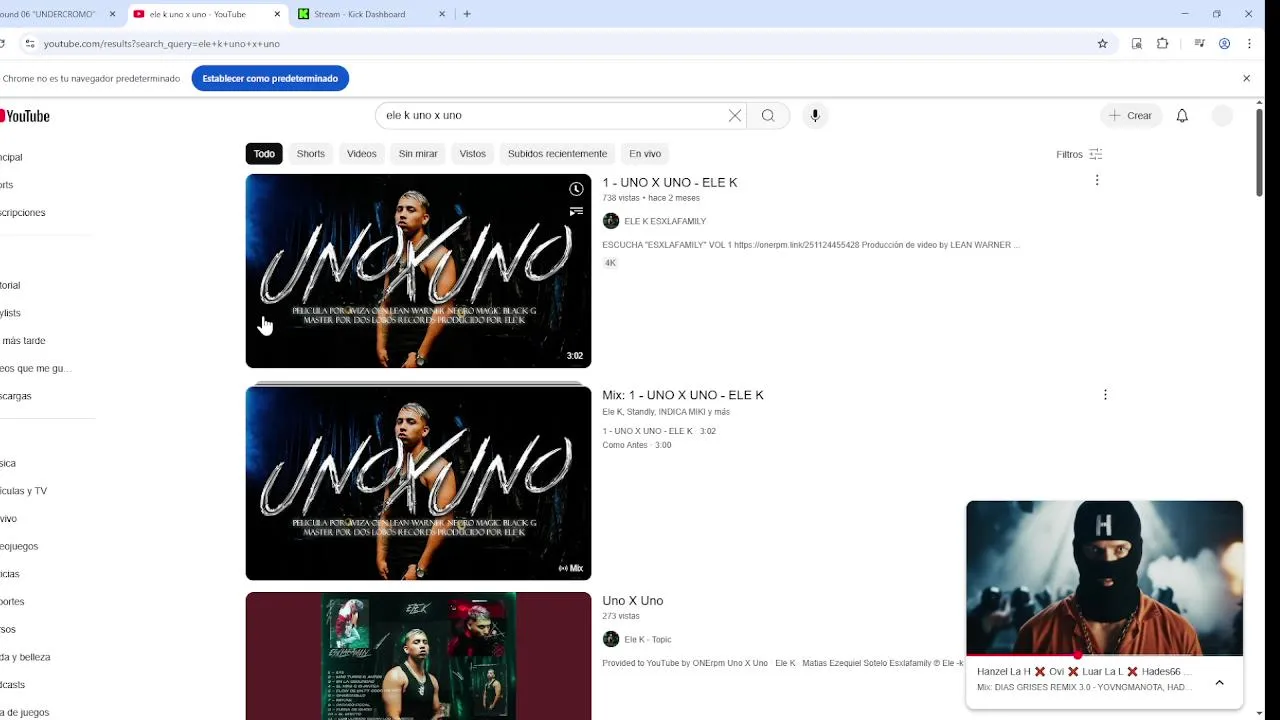
Task: Add first video to Watch Later clock icon
Action: 576,189
